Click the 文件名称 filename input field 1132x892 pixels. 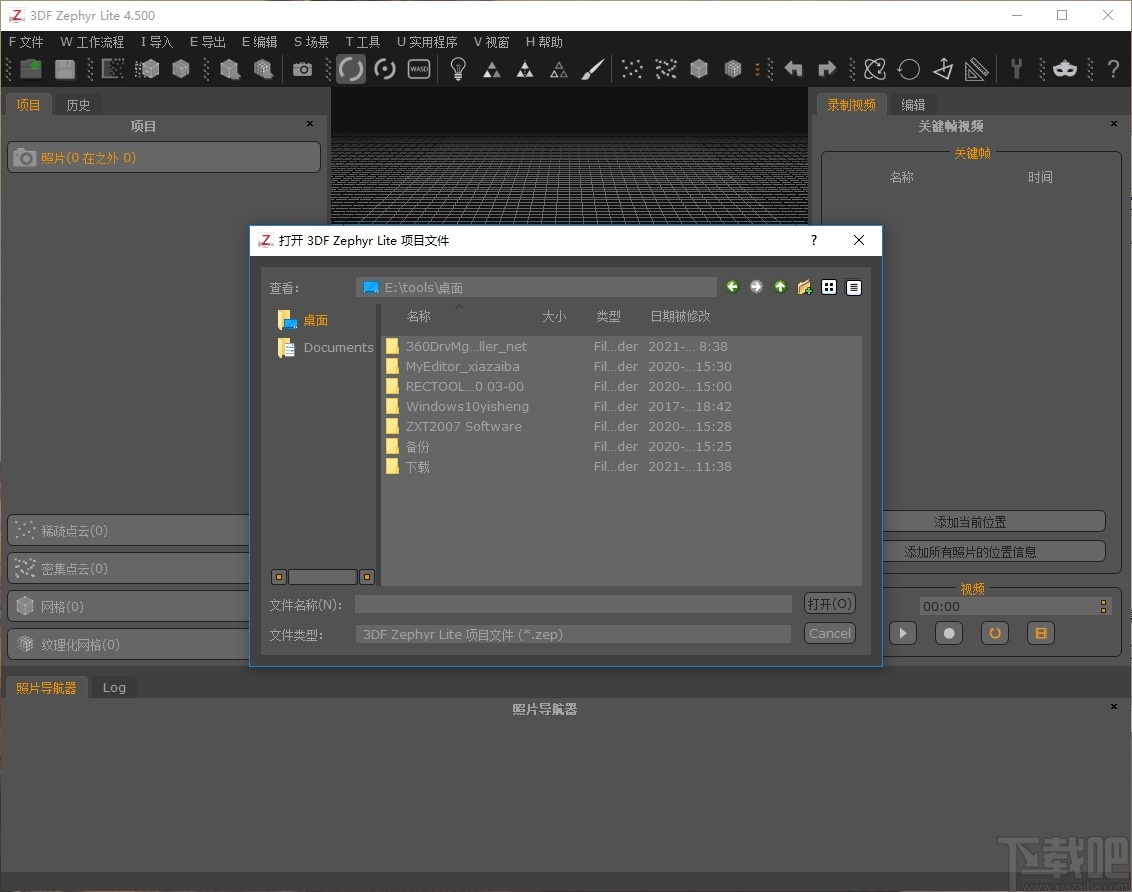click(x=573, y=604)
